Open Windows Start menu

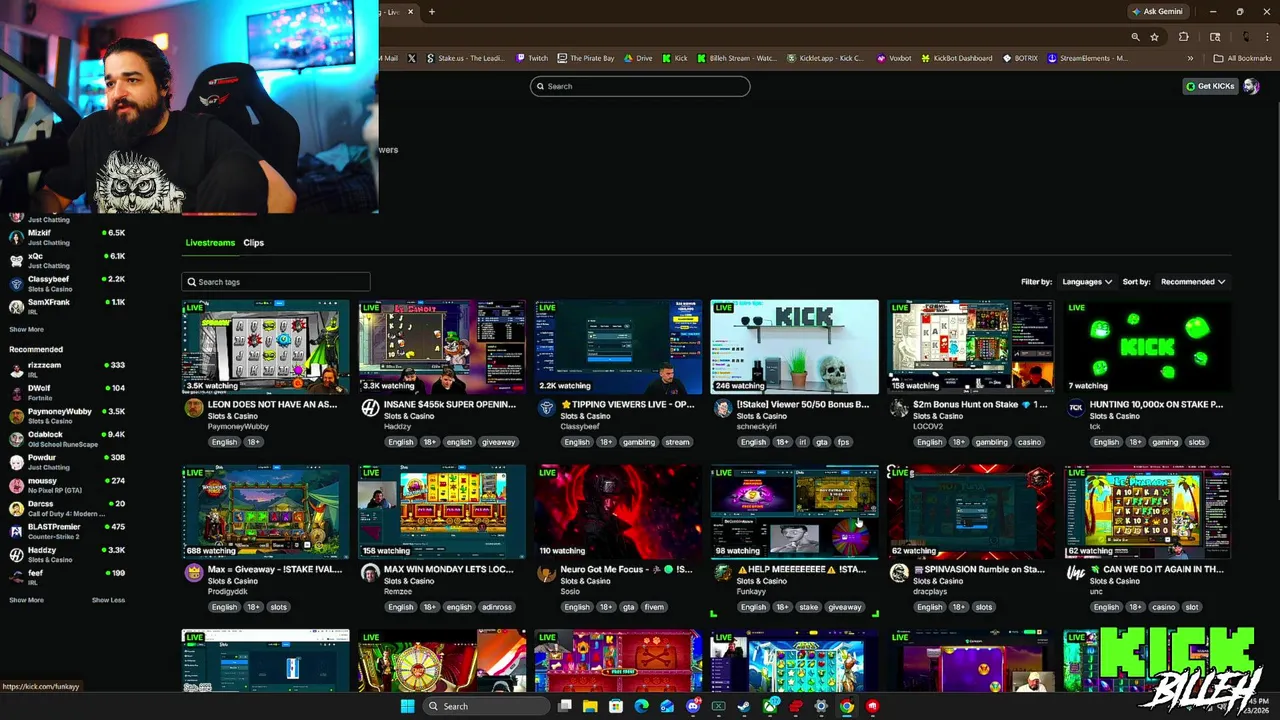(x=407, y=706)
